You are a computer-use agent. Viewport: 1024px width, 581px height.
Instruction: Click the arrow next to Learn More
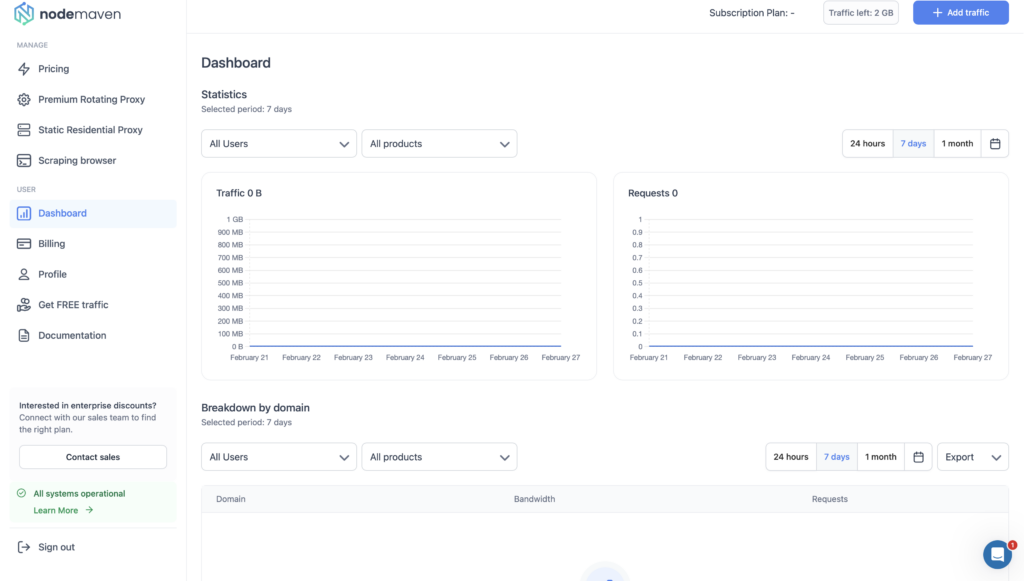[89, 510]
